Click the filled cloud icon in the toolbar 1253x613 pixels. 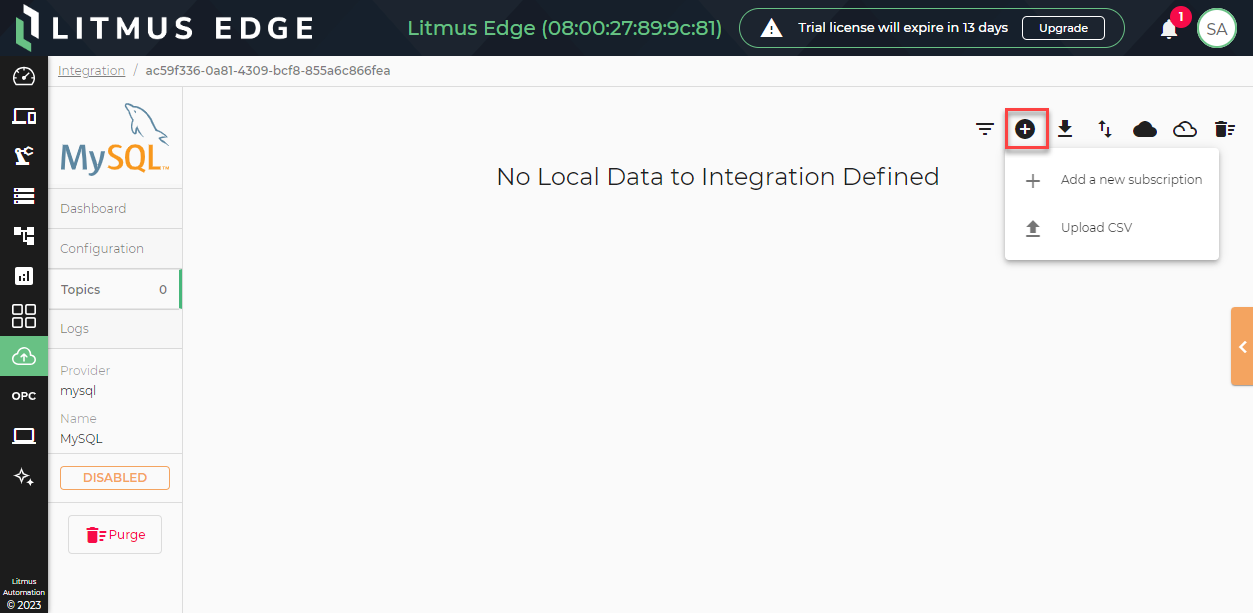1144,129
